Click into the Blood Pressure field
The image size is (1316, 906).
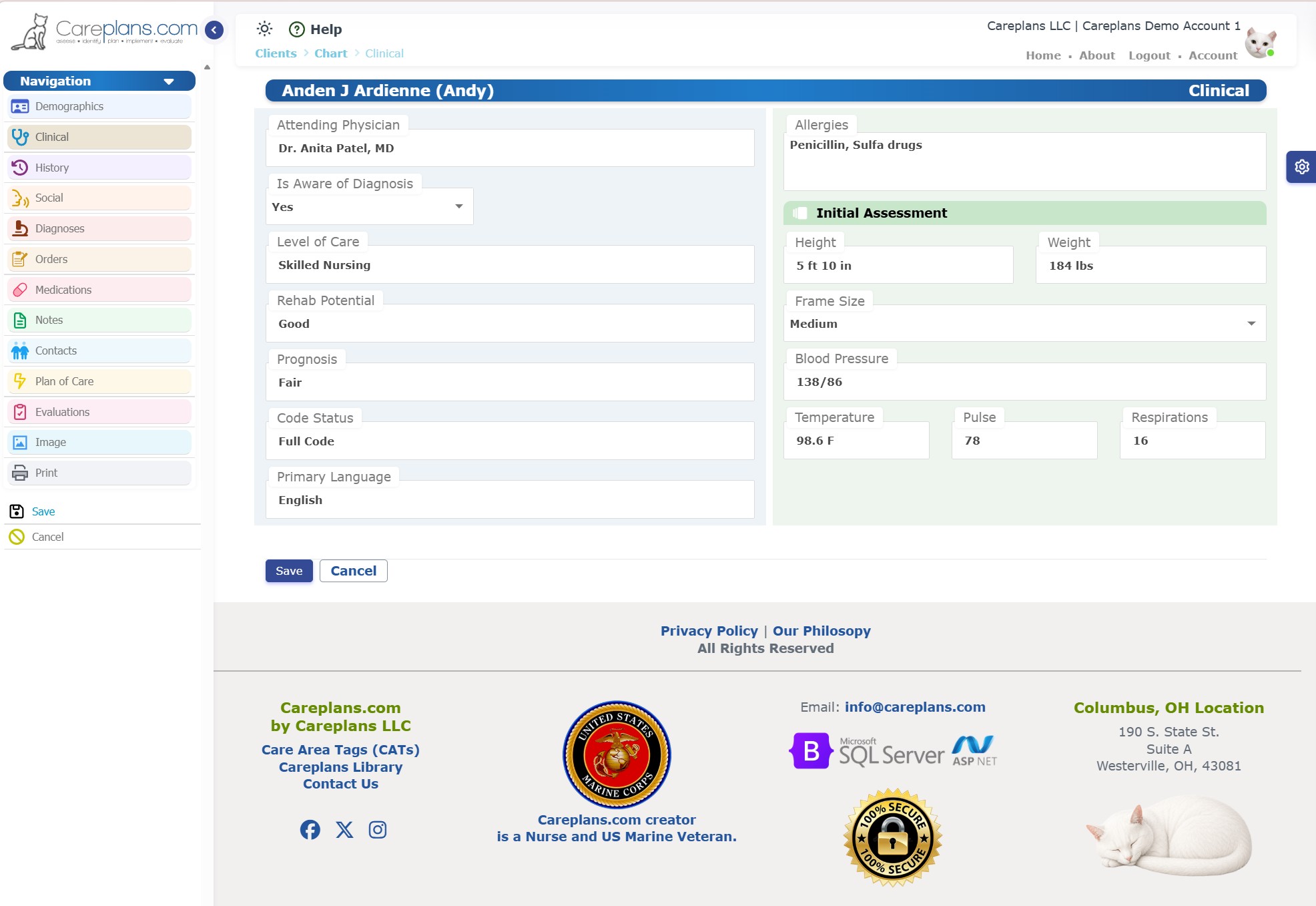(x=1024, y=382)
